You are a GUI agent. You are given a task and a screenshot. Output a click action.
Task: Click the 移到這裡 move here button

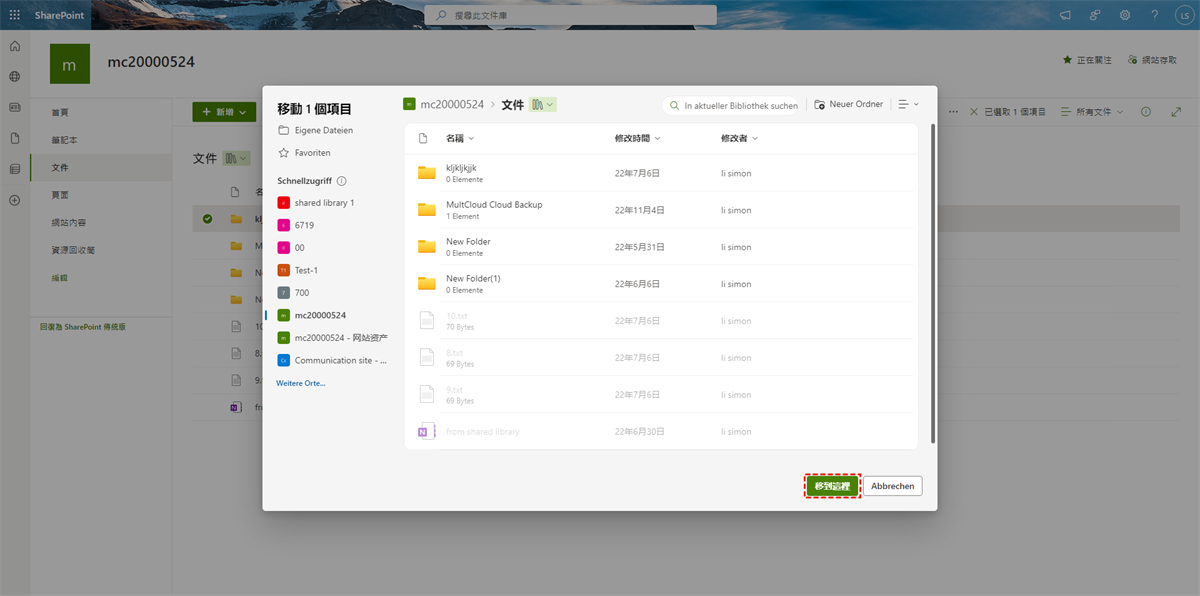(832, 486)
